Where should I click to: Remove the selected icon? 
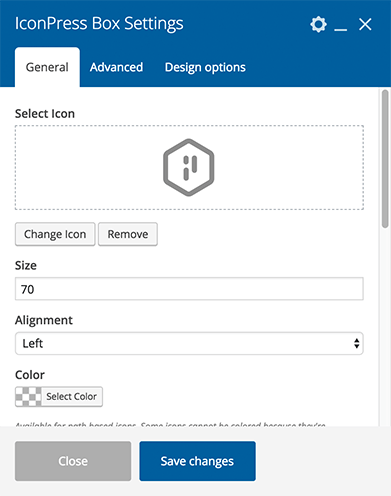128,234
